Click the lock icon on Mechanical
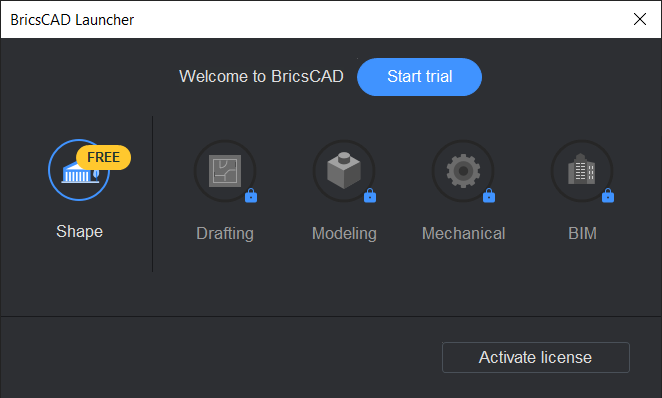Screen dimensions: 662x398 pyautogui.click(x=489, y=195)
